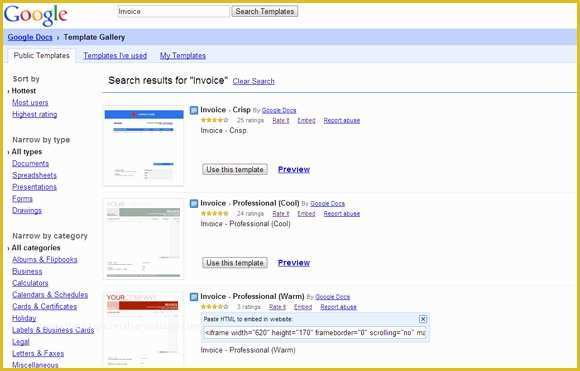This screenshot has width=580, height=371.
Task: Open the Legal category
Action: coord(21,342)
